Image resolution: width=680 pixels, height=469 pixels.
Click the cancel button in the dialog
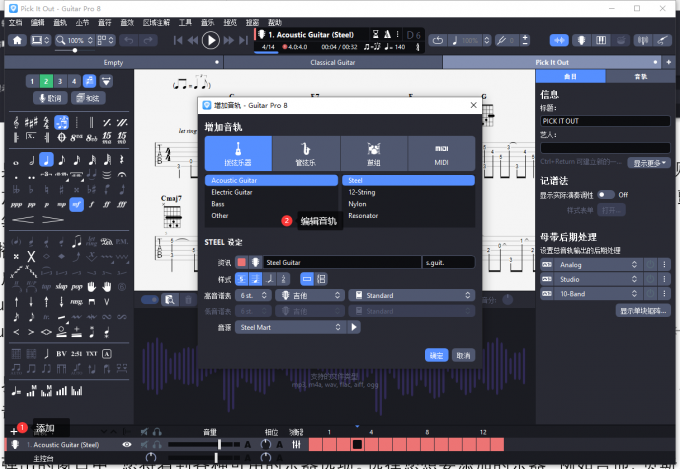[x=463, y=355]
